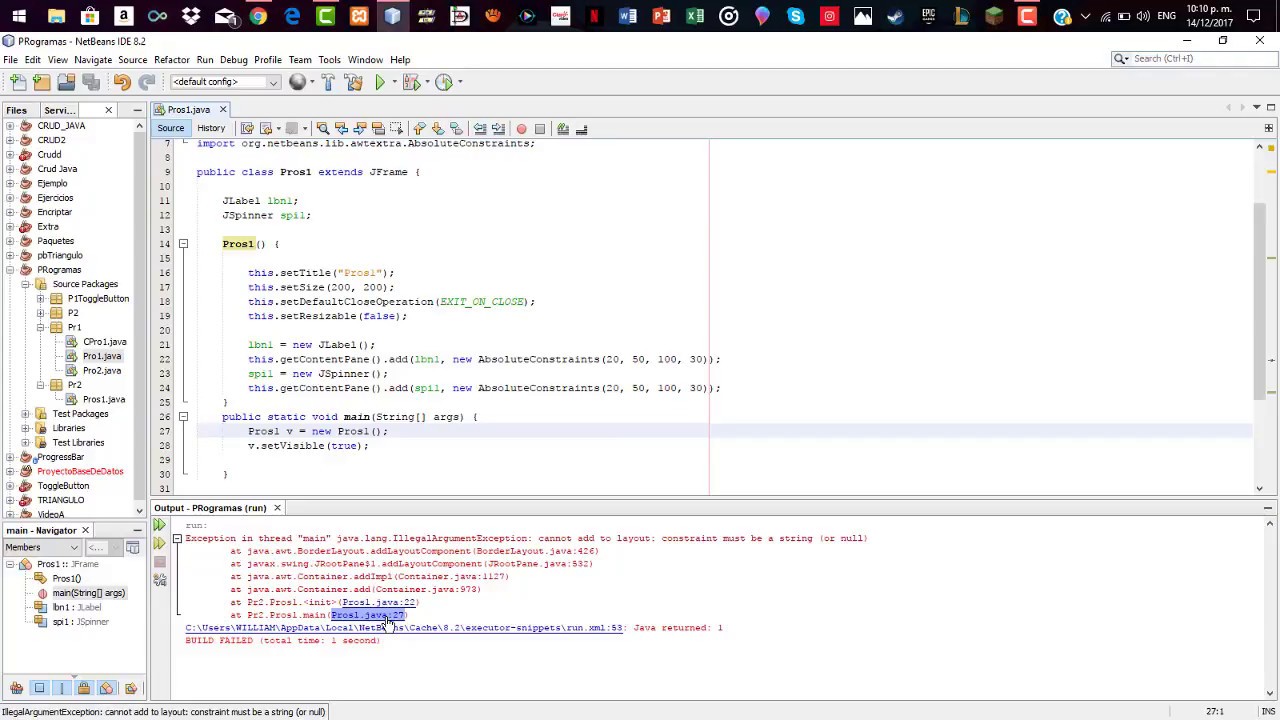Run the project with green play icon

click(381, 82)
